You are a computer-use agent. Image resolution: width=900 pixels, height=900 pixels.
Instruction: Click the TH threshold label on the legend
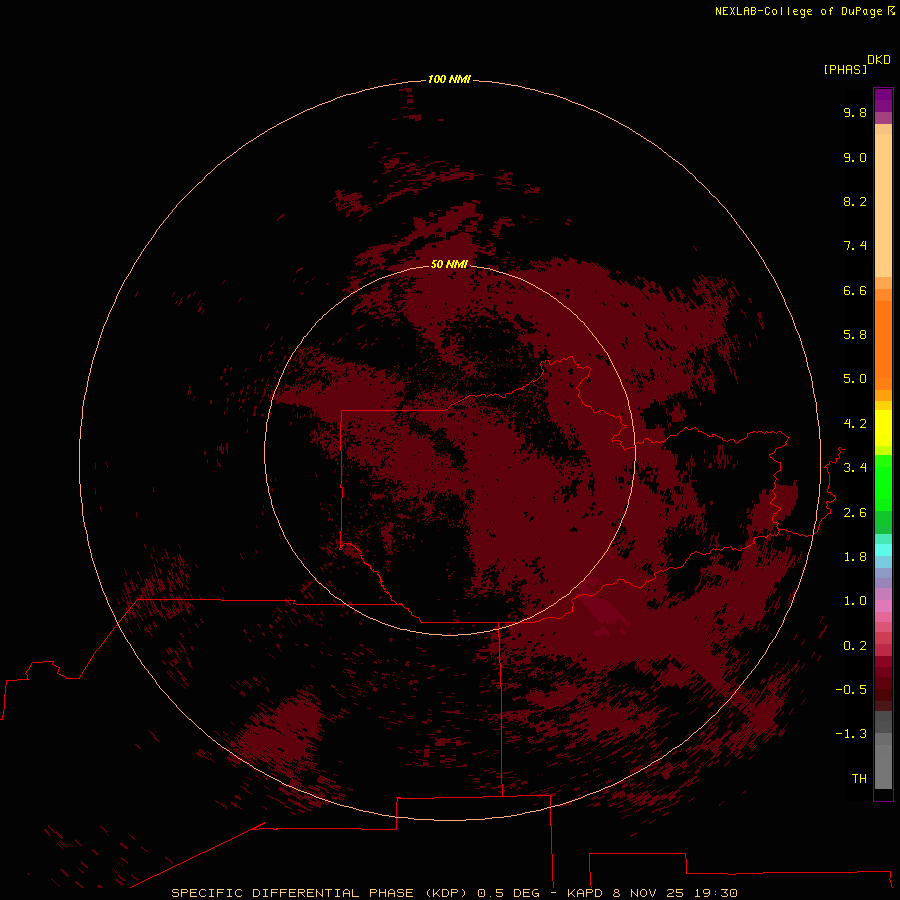click(859, 779)
